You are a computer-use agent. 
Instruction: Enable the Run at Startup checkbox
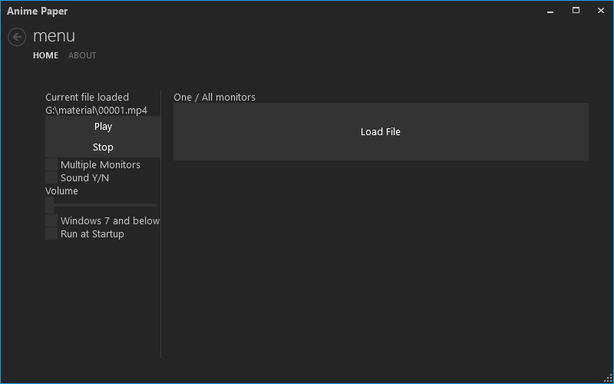[51, 234]
